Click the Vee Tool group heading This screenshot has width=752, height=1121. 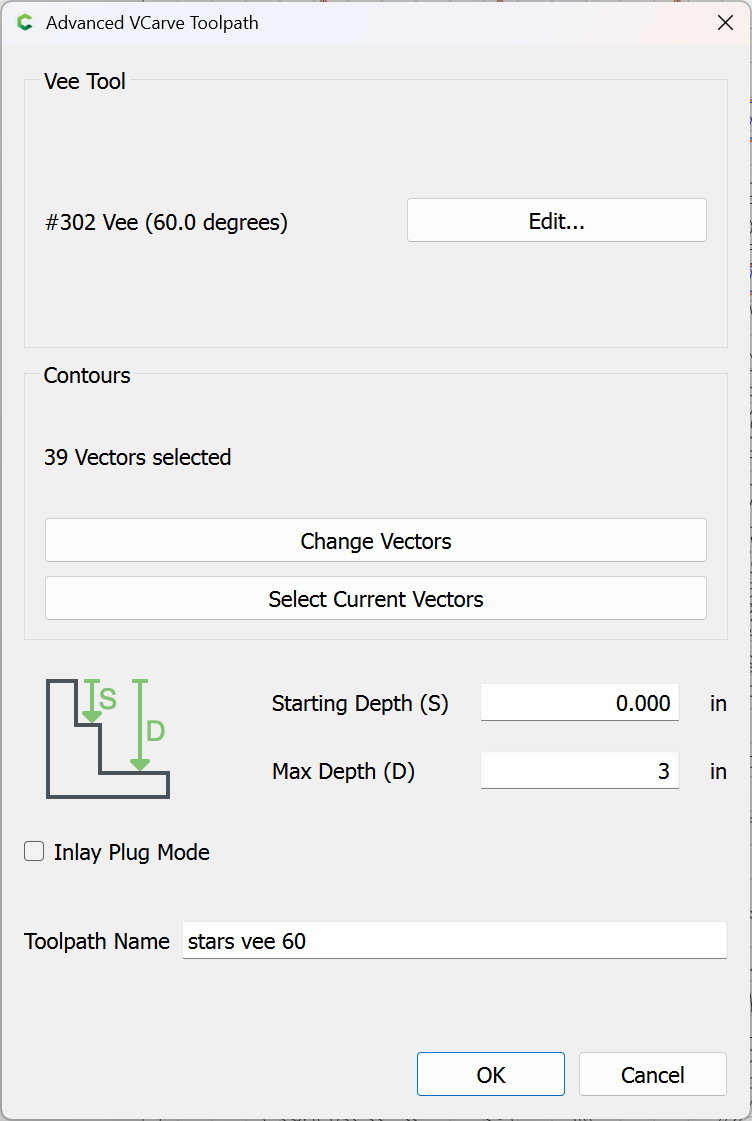85,82
